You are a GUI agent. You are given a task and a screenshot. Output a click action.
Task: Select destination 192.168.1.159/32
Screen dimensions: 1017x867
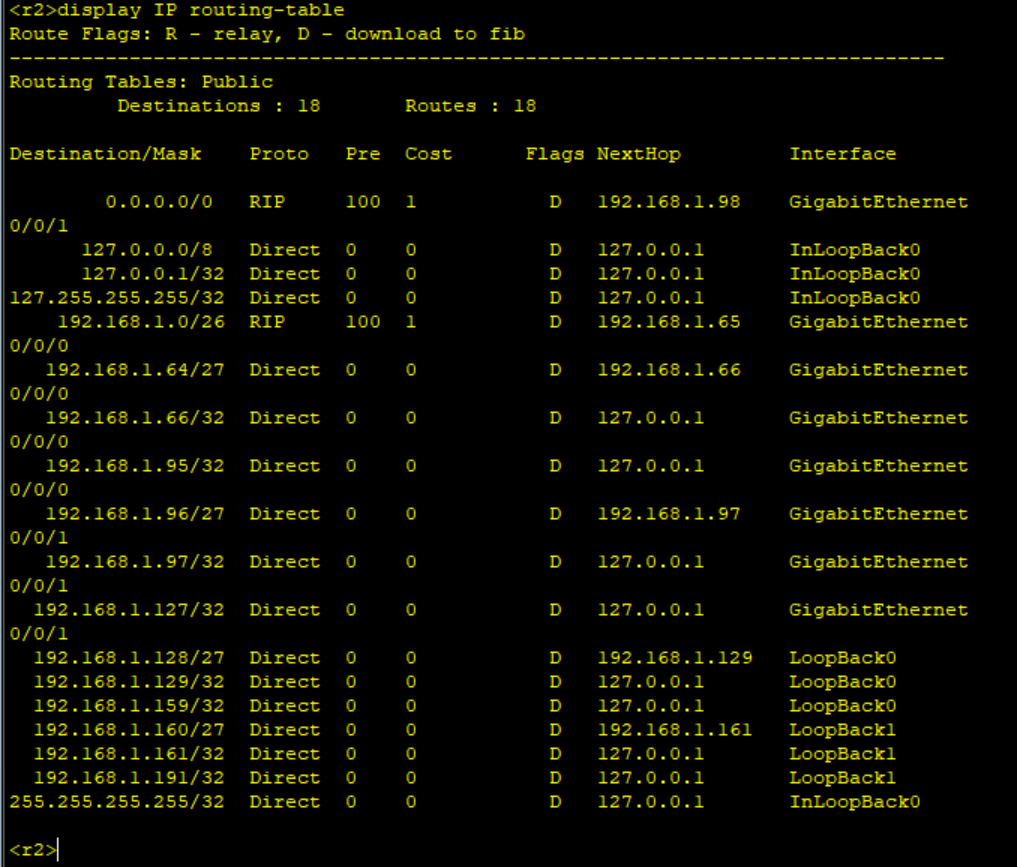point(129,706)
